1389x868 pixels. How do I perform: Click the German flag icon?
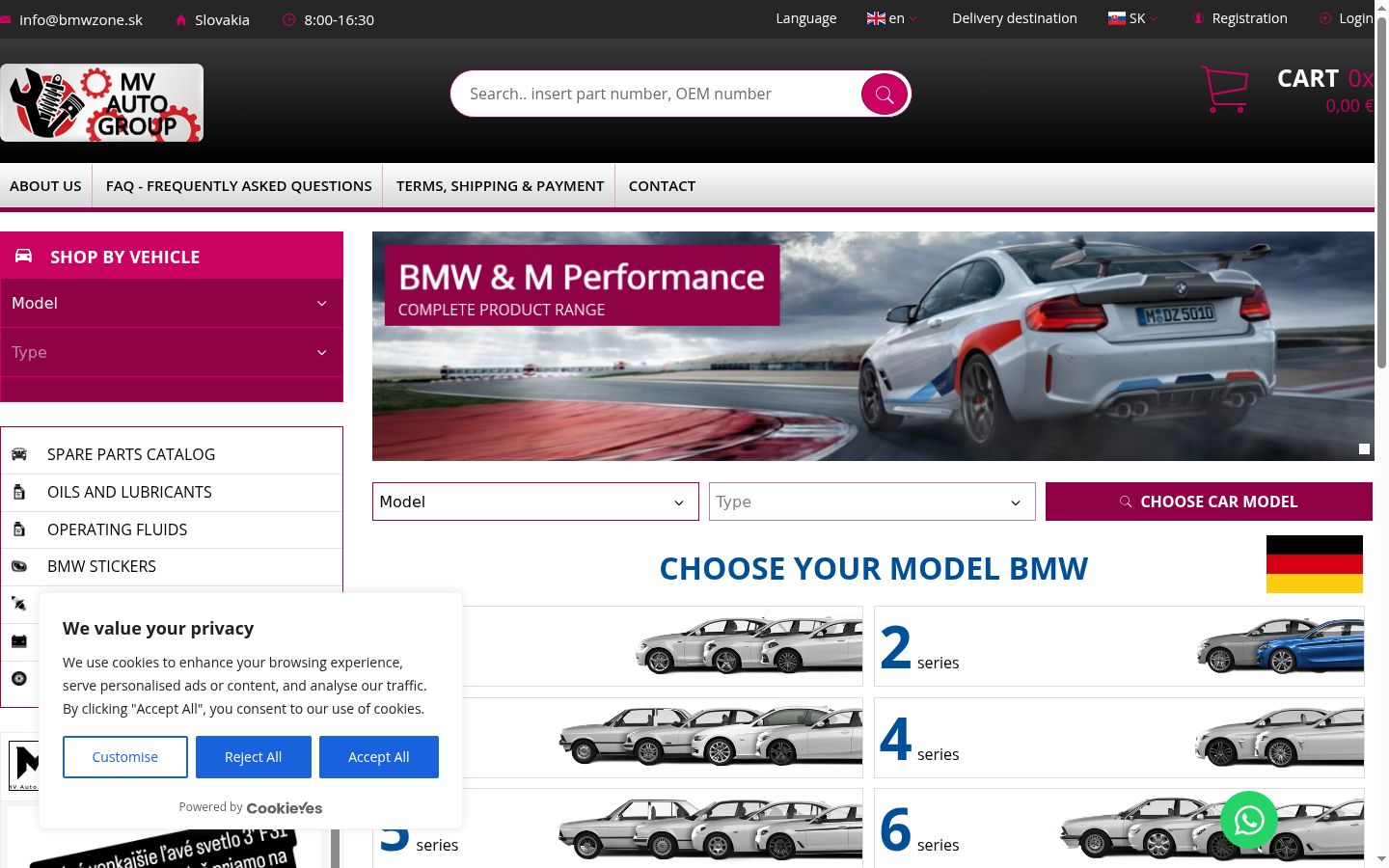click(1315, 564)
